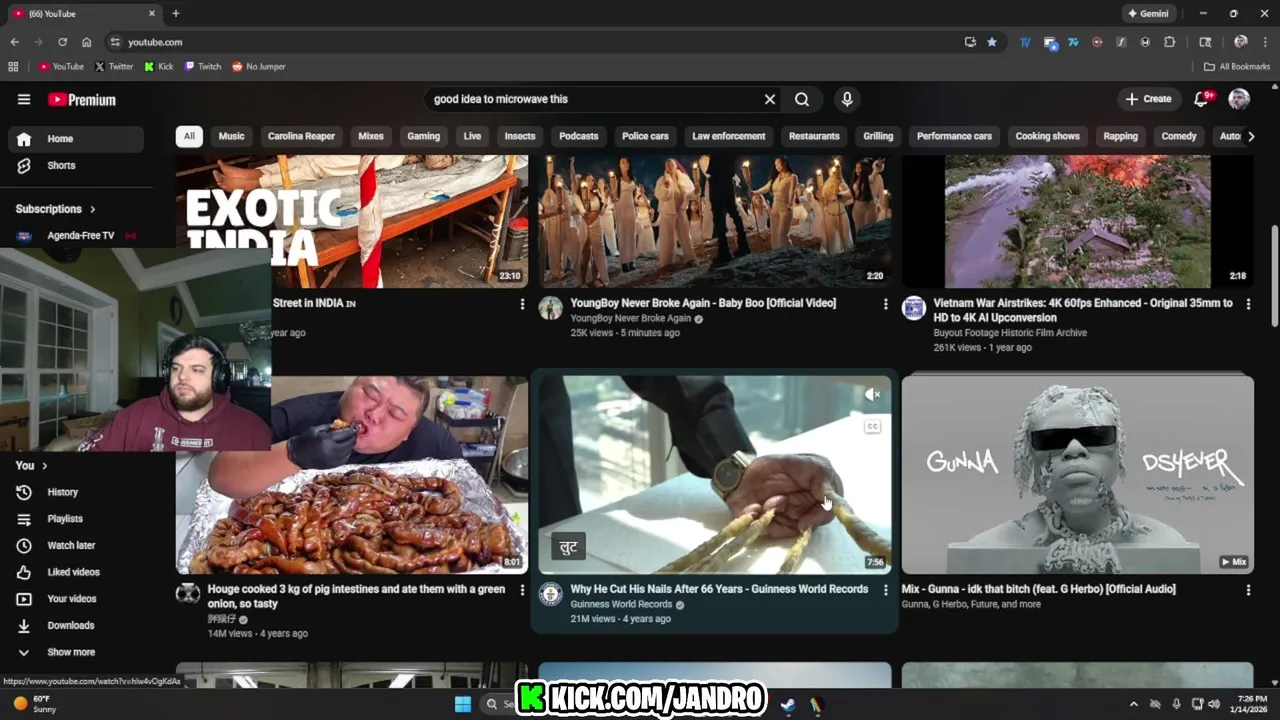The image size is (1280, 720).
Task: Open Shorts in the sidebar
Action: (76, 165)
